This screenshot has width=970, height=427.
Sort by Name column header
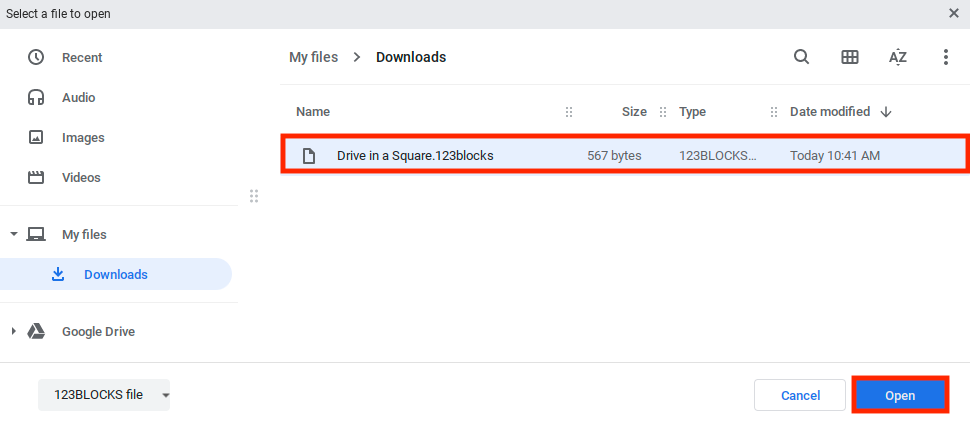click(x=313, y=112)
